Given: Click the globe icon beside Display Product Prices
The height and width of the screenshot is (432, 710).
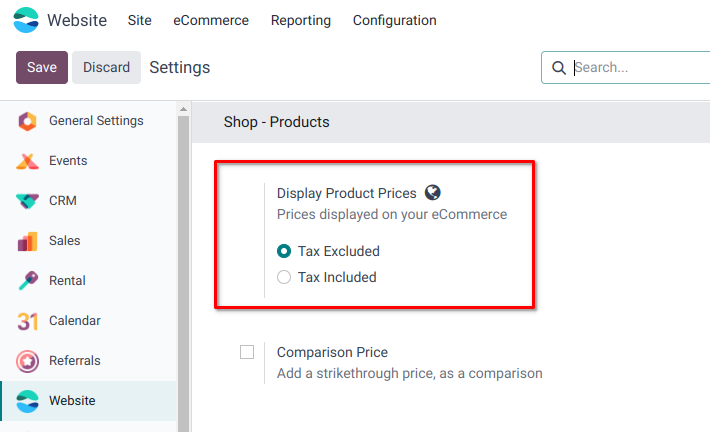Looking at the screenshot, I should pos(433,193).
